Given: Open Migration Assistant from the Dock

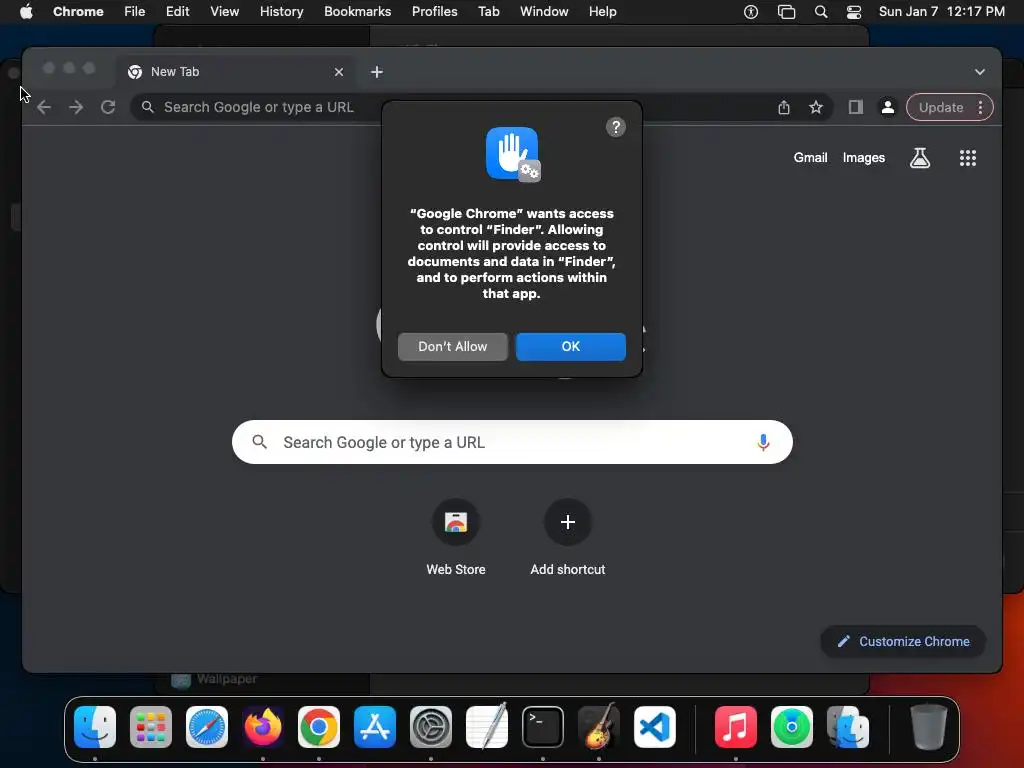Looking at the screenshot, I should tap(848, 727).
